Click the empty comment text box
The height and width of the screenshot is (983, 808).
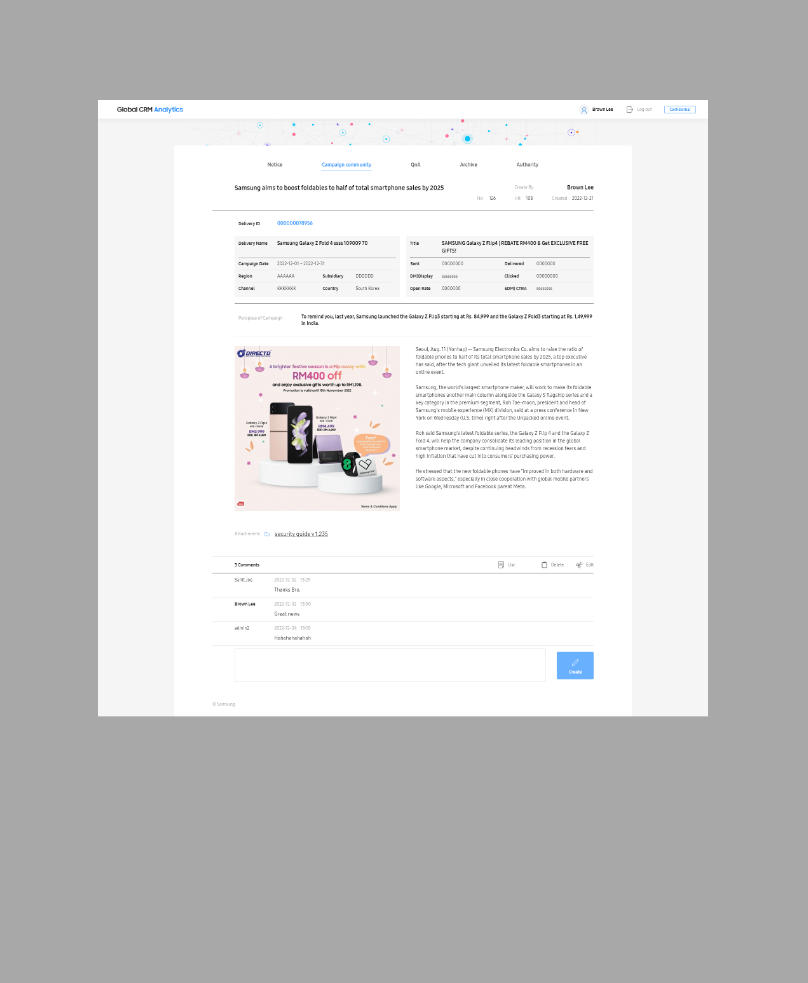pos(390,665)
